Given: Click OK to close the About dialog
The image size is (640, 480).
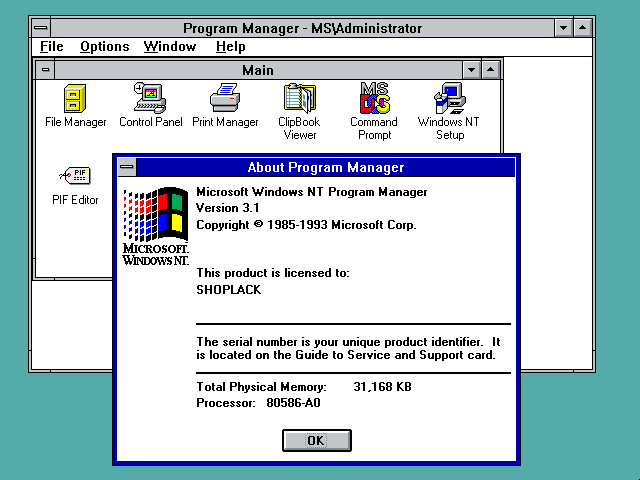Looking at the screenshot, I should tap(317, 440).
